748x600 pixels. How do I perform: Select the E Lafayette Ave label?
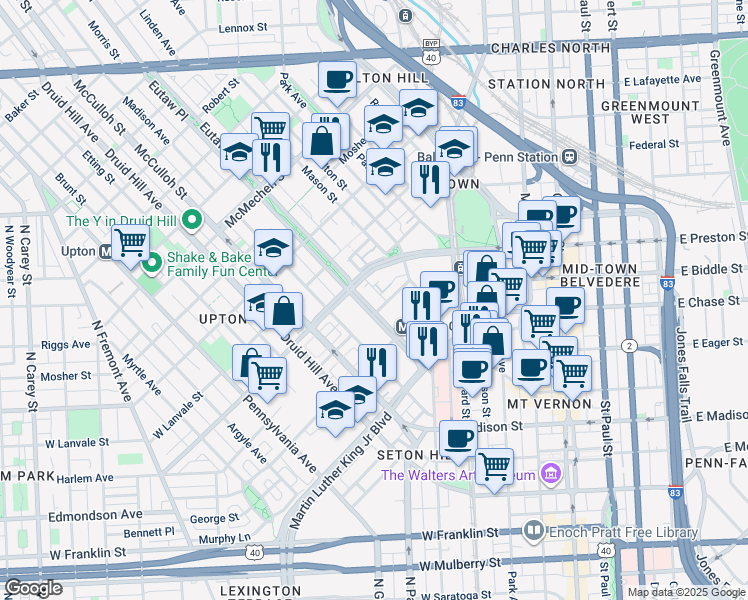coord(663,81)
